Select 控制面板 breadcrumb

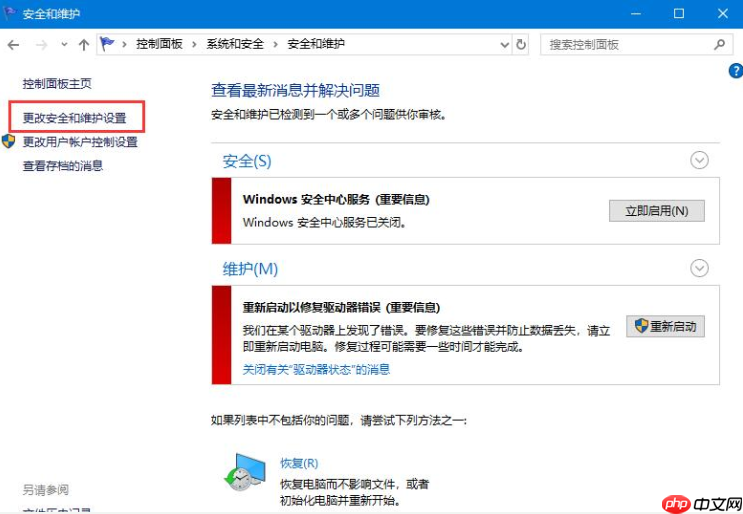pyautogui.click(x=159, y=44)
